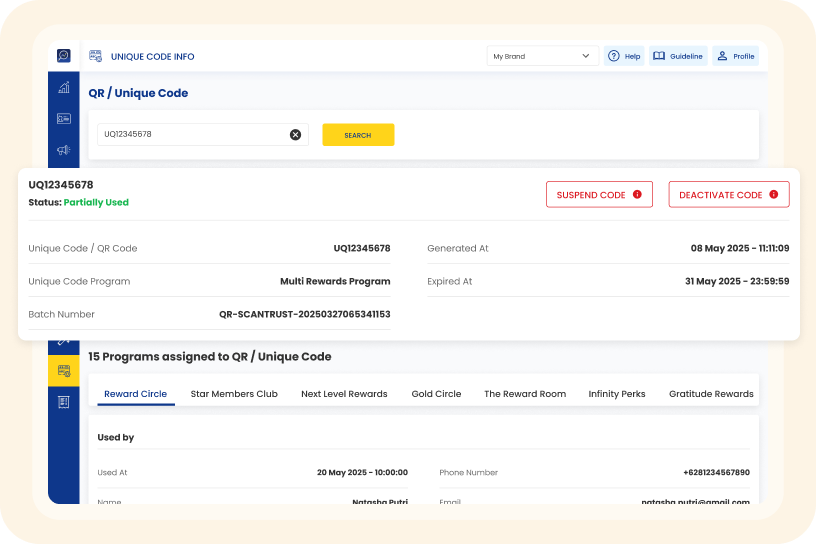The image size is (816, 544).
Task: Switch to Gratitude Rewards tab
Action: click(x=711, y=394)
